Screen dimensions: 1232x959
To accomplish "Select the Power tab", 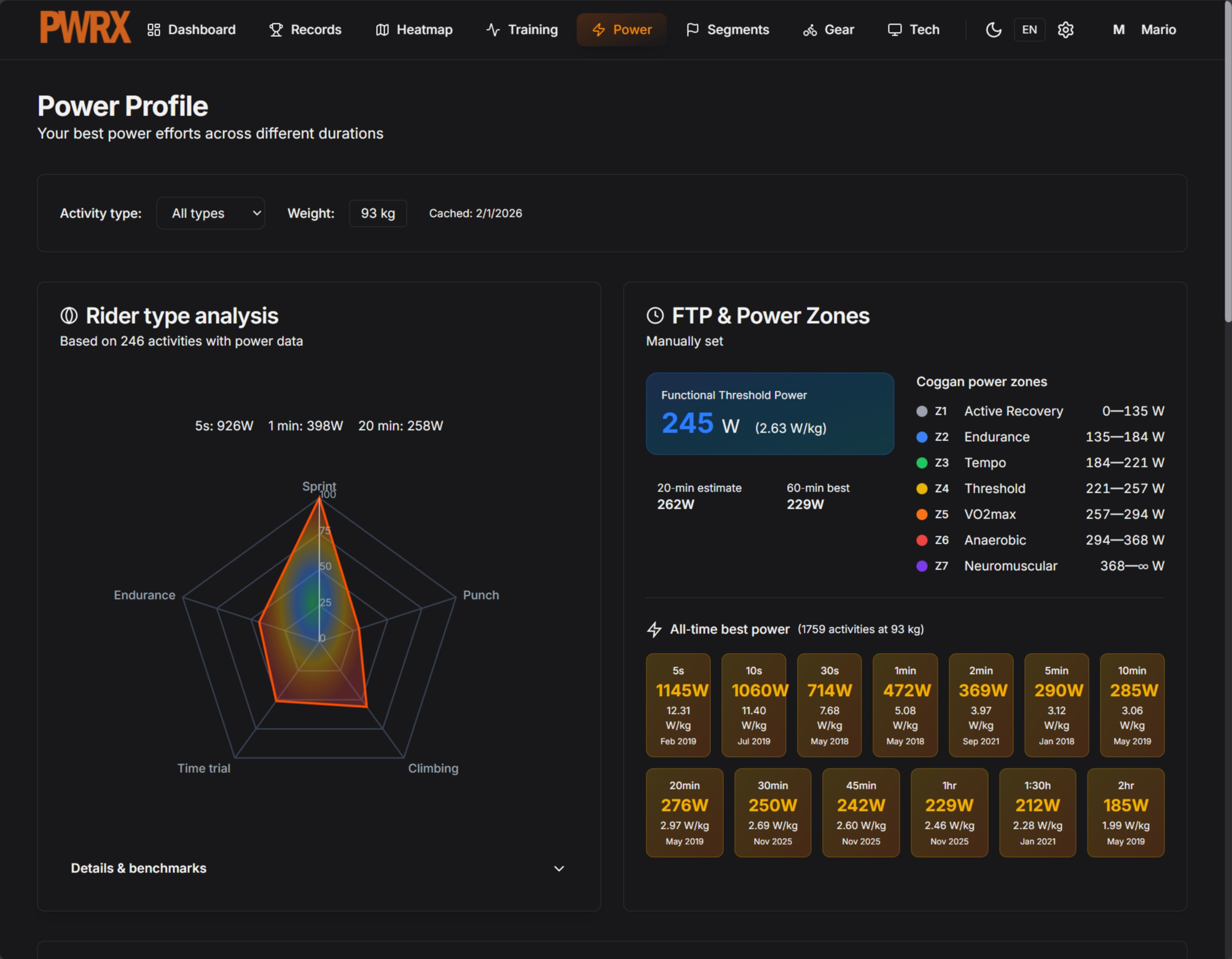I will click(621, 29).
